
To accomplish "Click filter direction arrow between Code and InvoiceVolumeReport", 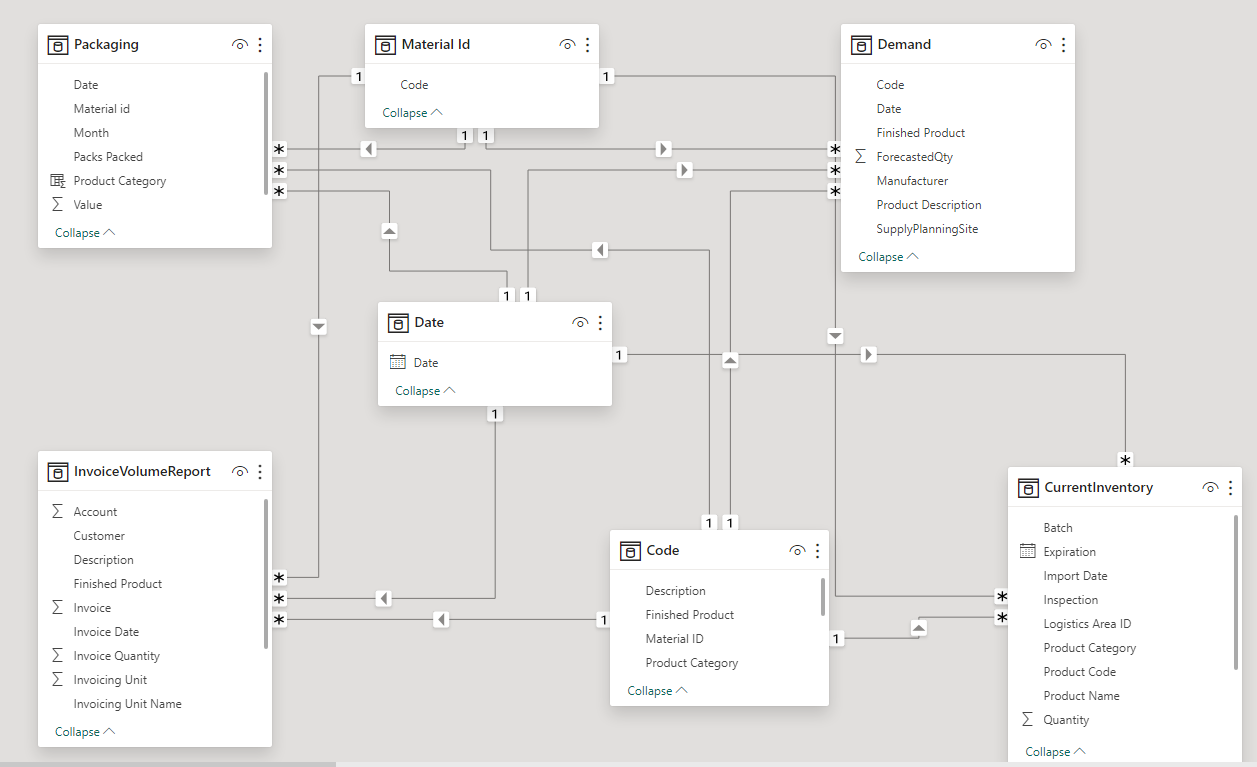I will pos(441,620).
